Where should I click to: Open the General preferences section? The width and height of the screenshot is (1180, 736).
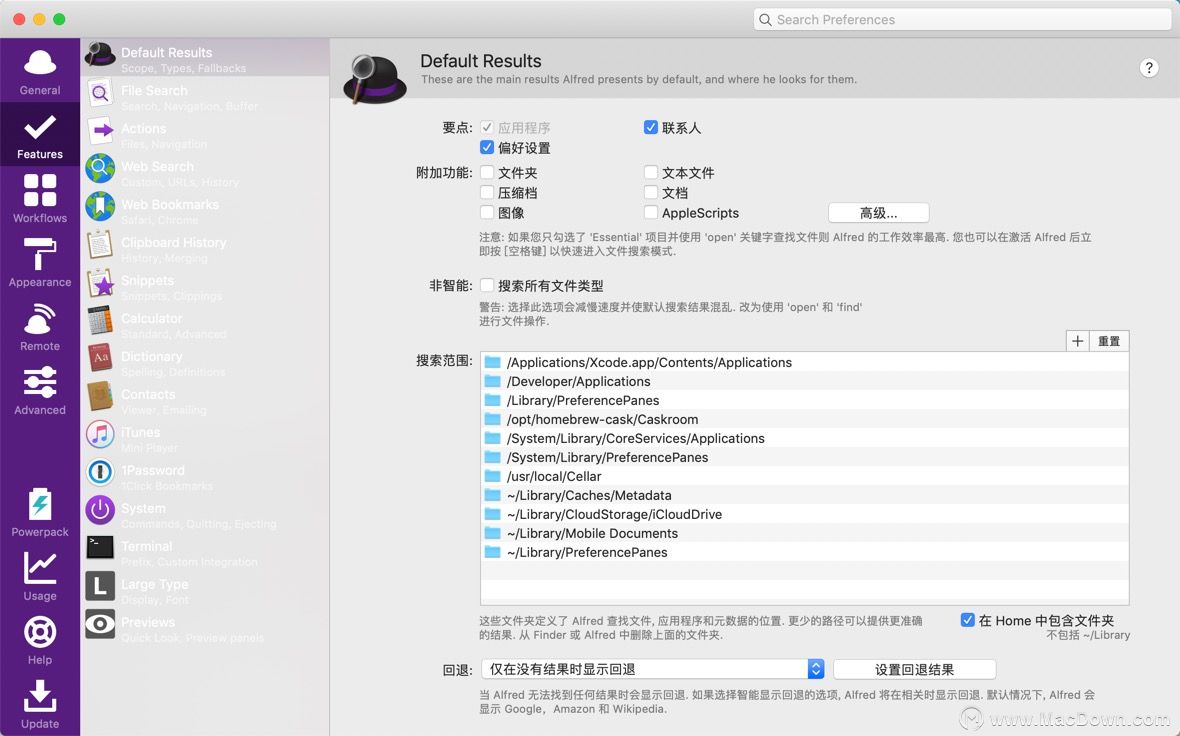point(40,71)
